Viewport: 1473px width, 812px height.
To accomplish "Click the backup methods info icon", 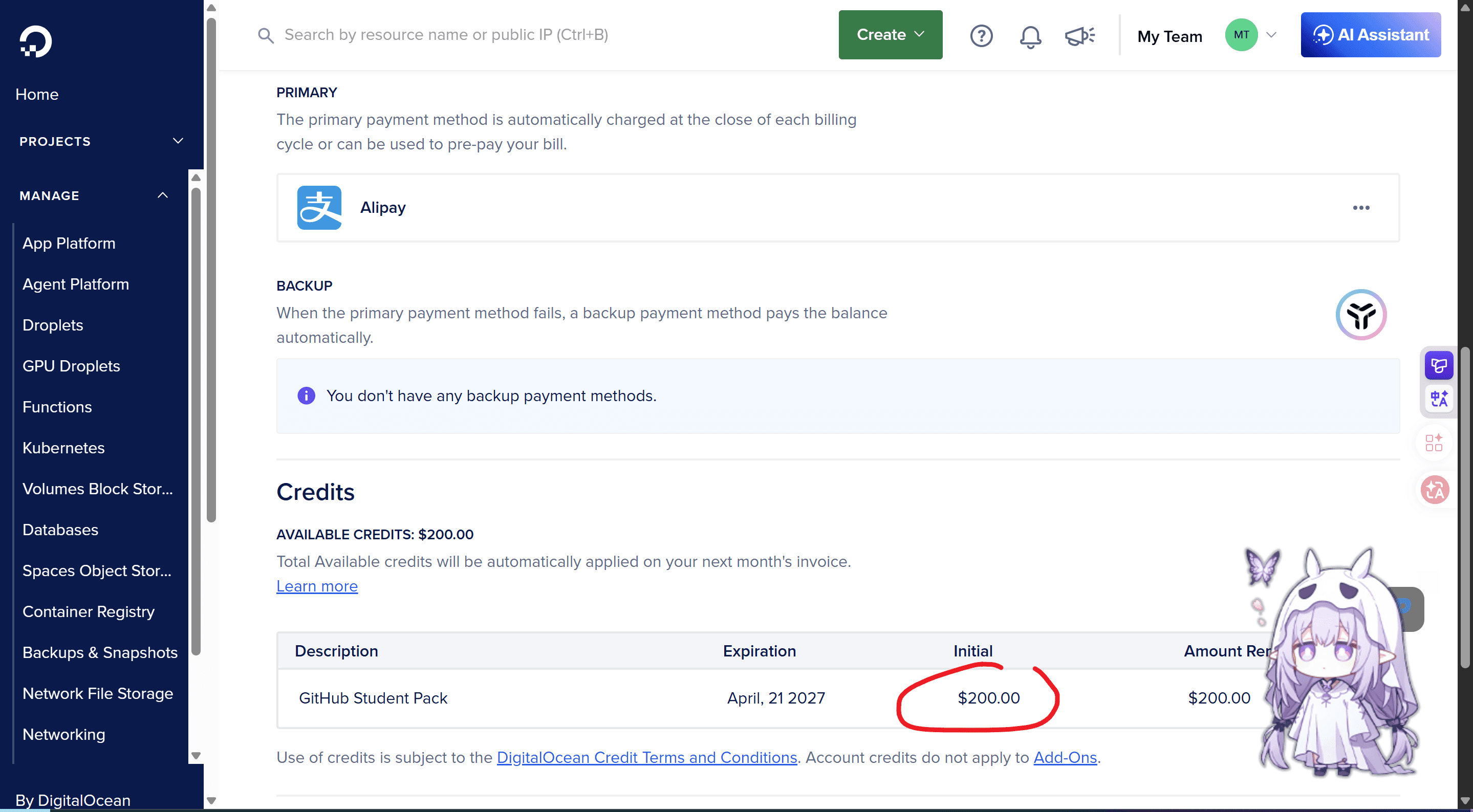I will click(306, 395).
